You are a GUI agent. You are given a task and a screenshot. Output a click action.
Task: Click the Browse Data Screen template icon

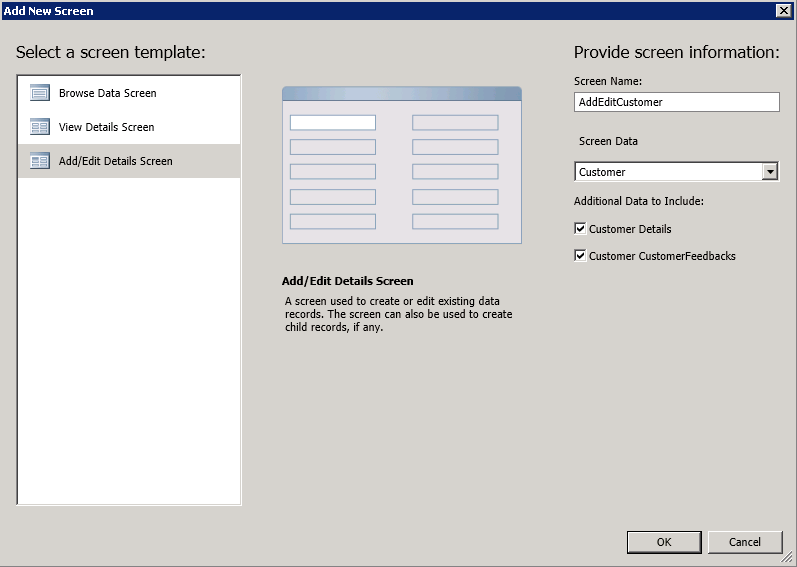tap(40, 93)
